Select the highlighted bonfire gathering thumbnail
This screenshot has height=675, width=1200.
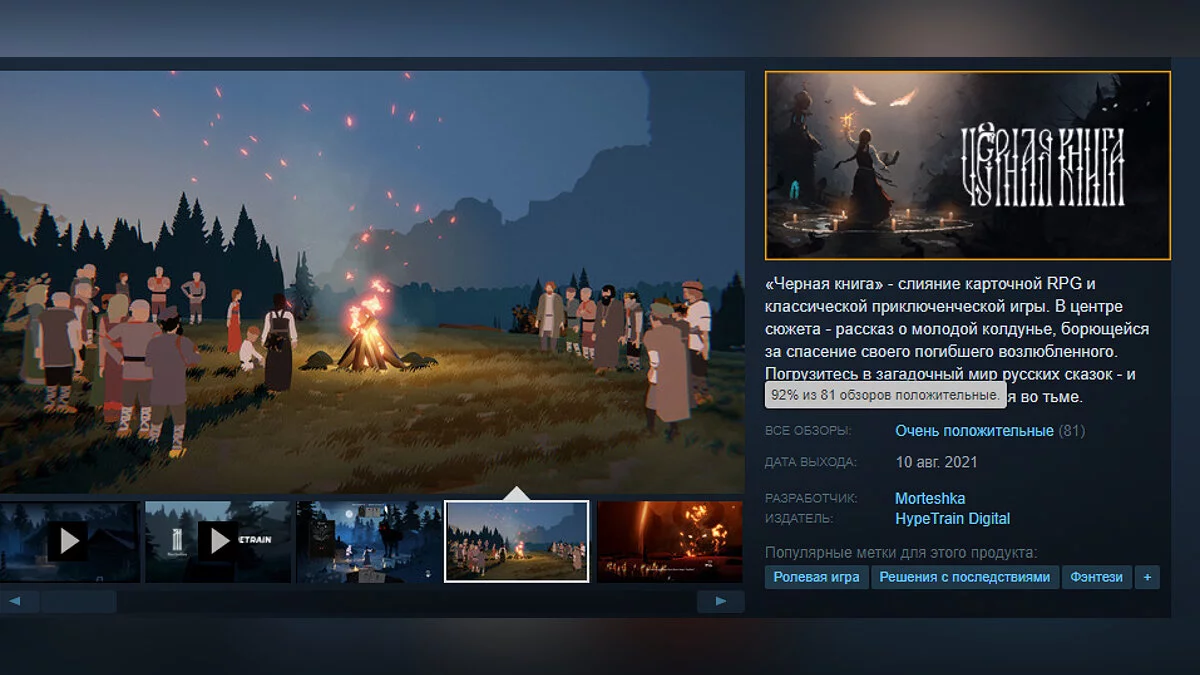tap(516, 541)
